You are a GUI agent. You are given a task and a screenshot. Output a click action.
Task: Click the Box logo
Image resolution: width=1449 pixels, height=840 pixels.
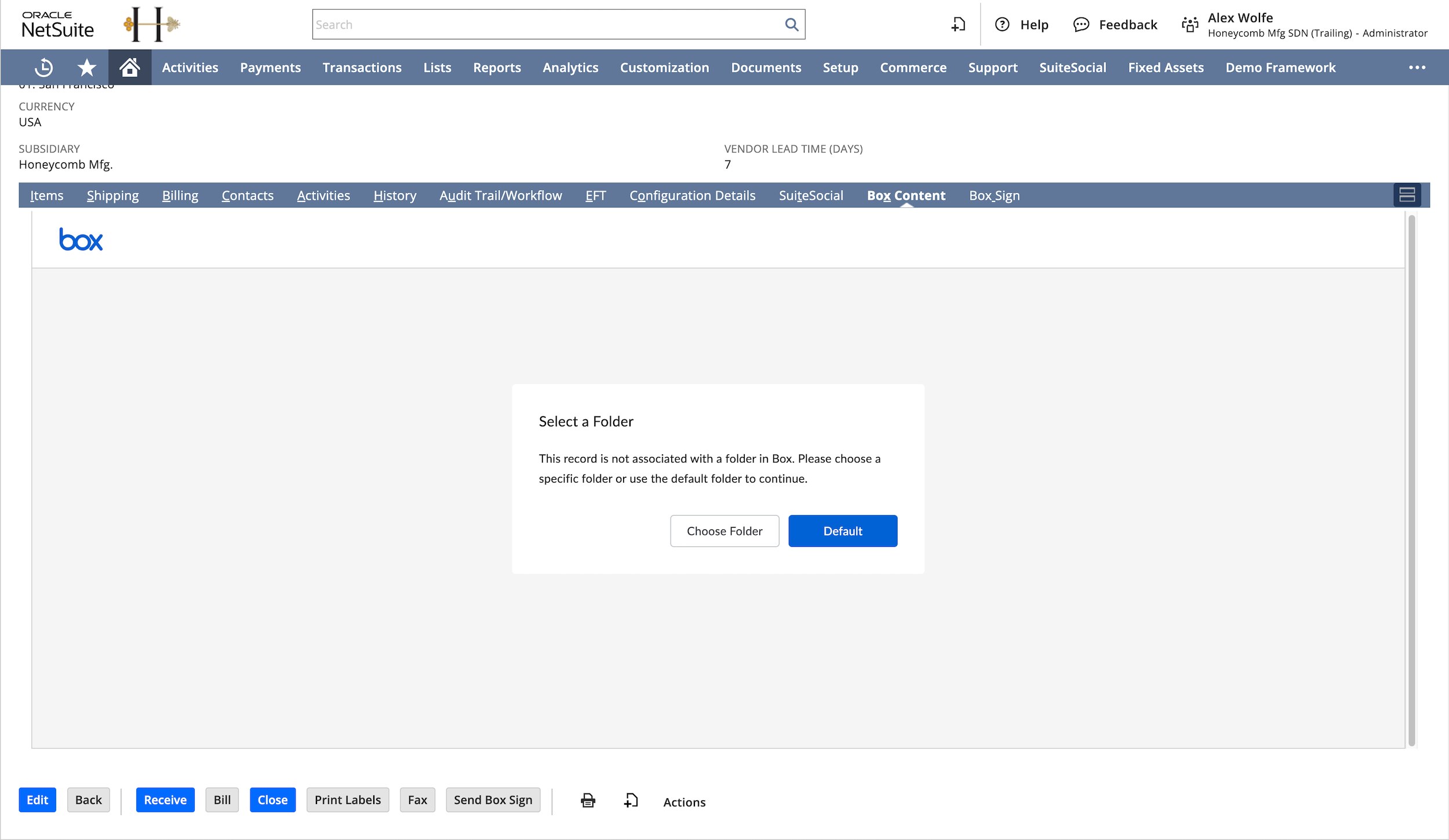tap(81, 240)
